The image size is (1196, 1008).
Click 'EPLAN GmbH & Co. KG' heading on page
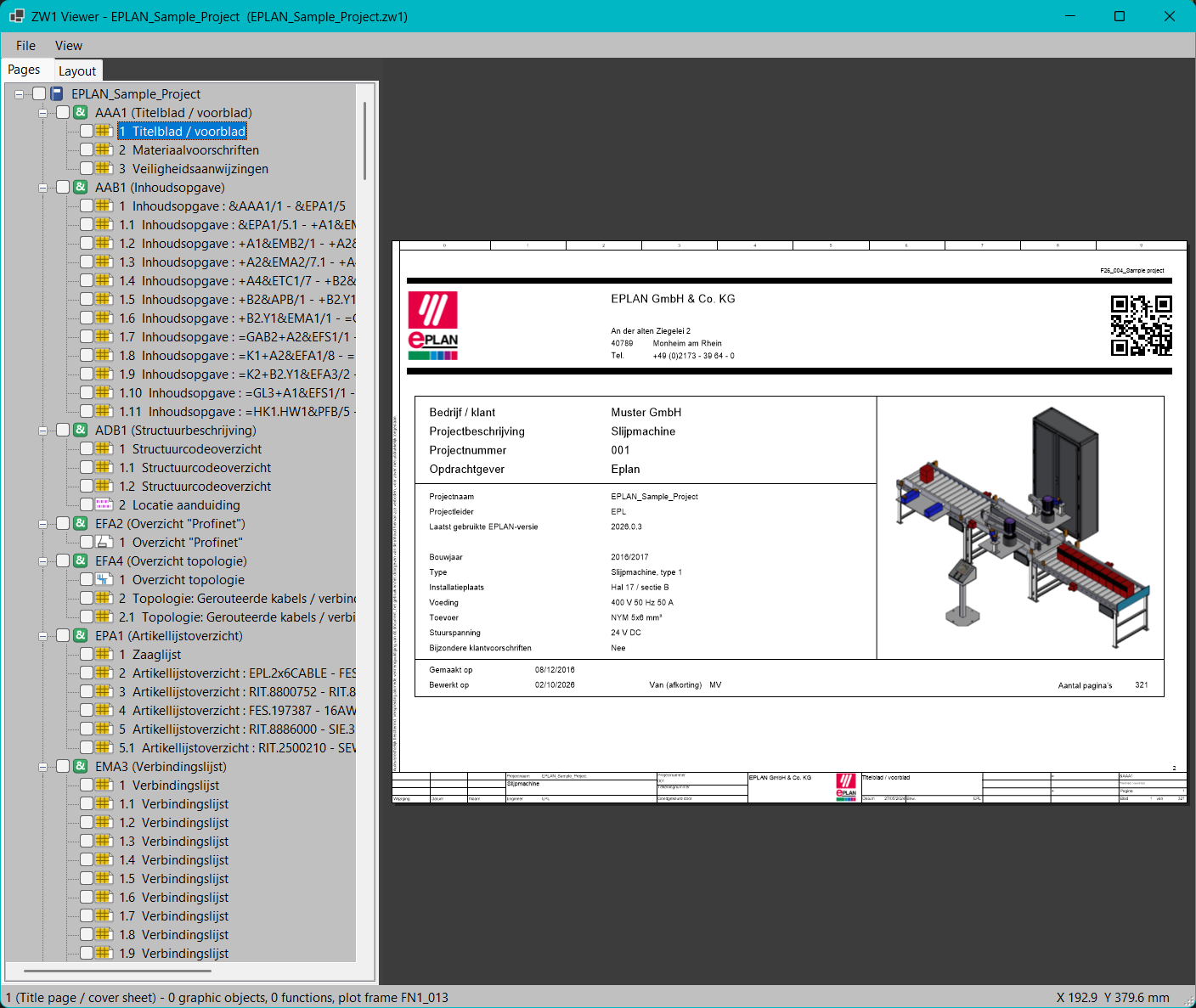674,299
